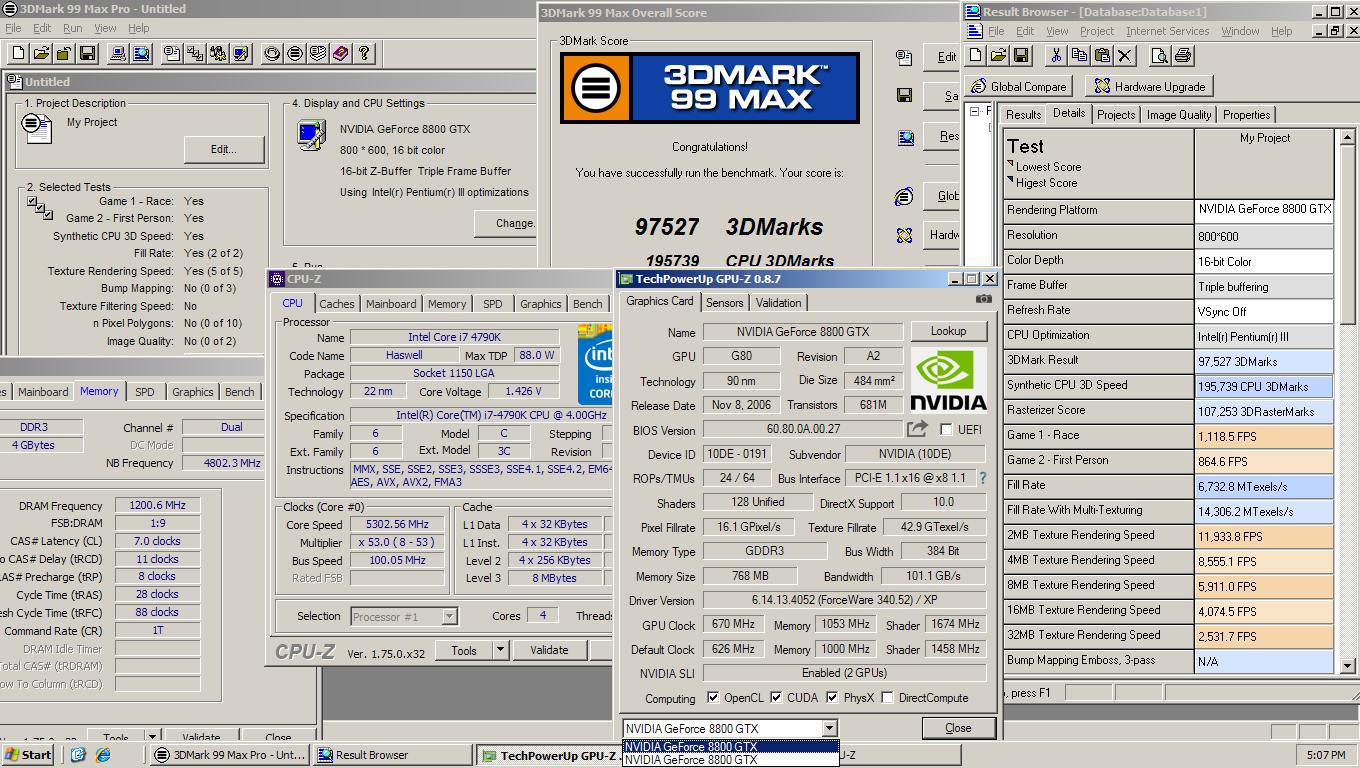Open the Validation tab in GPU-Z
The width and height of the screenshot is (1360, 768).
(778, 303)
